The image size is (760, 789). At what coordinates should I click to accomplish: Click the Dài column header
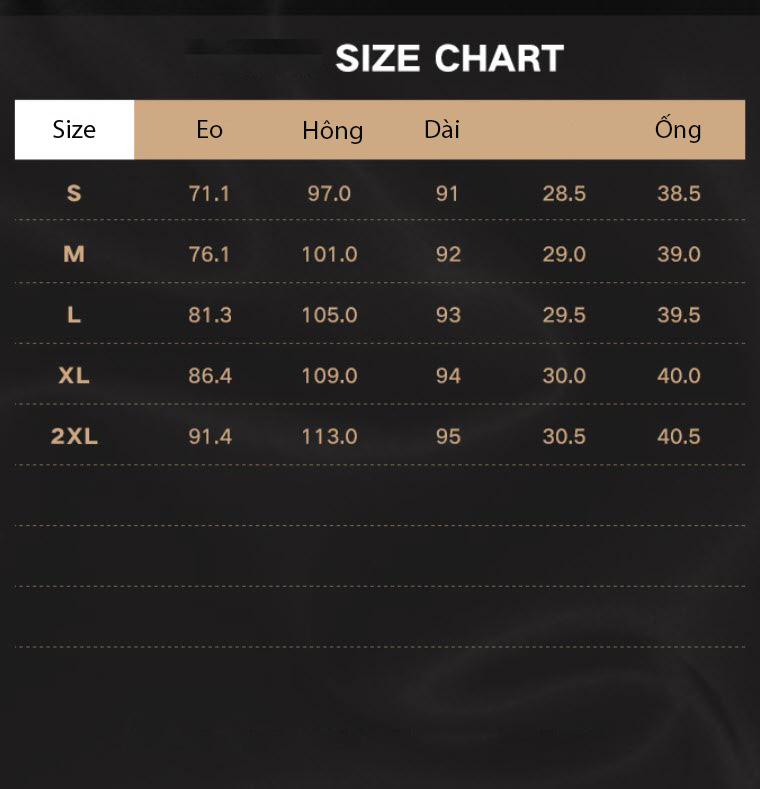[442, 130]
